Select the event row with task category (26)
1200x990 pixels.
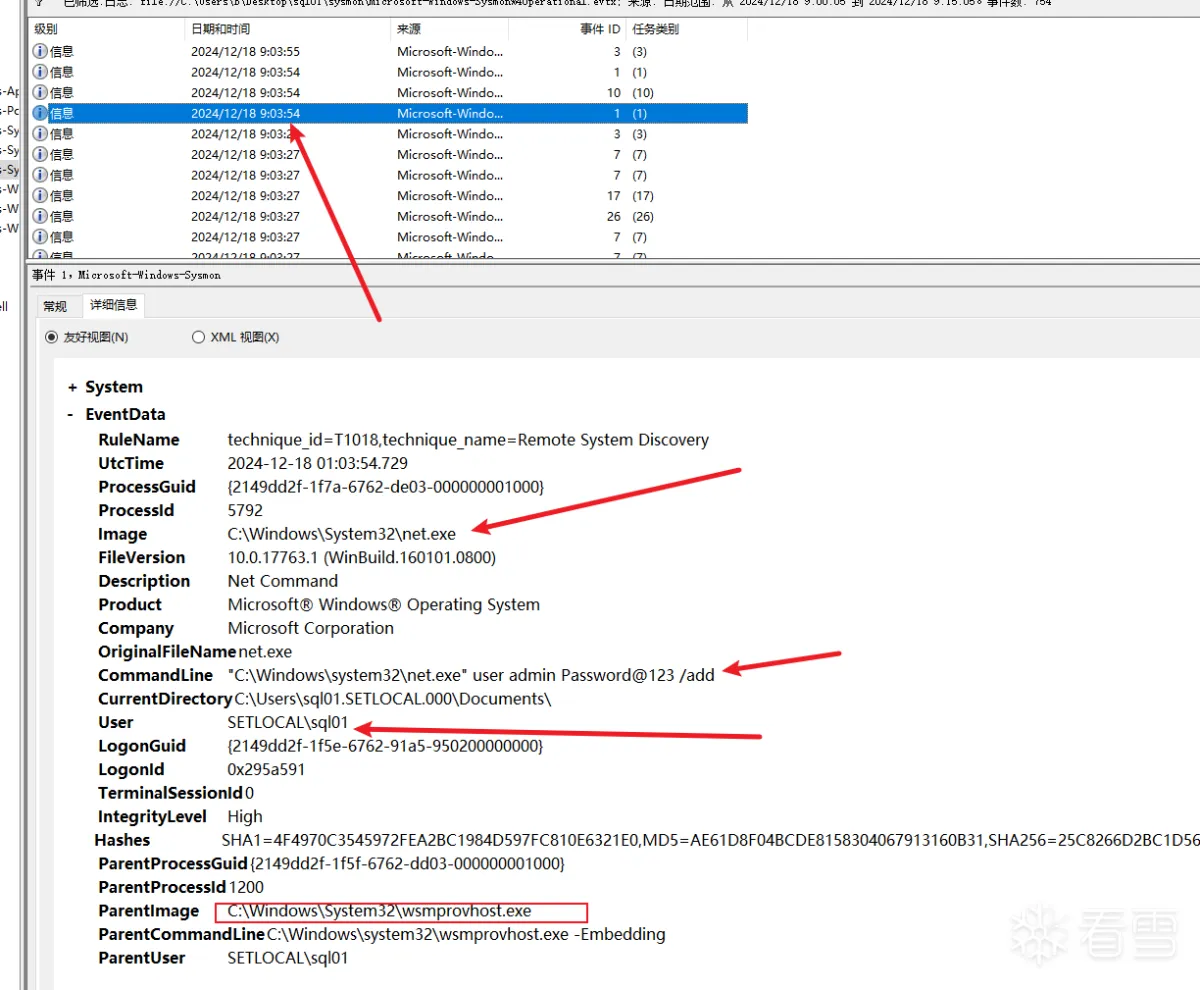(x=388, y=216)
